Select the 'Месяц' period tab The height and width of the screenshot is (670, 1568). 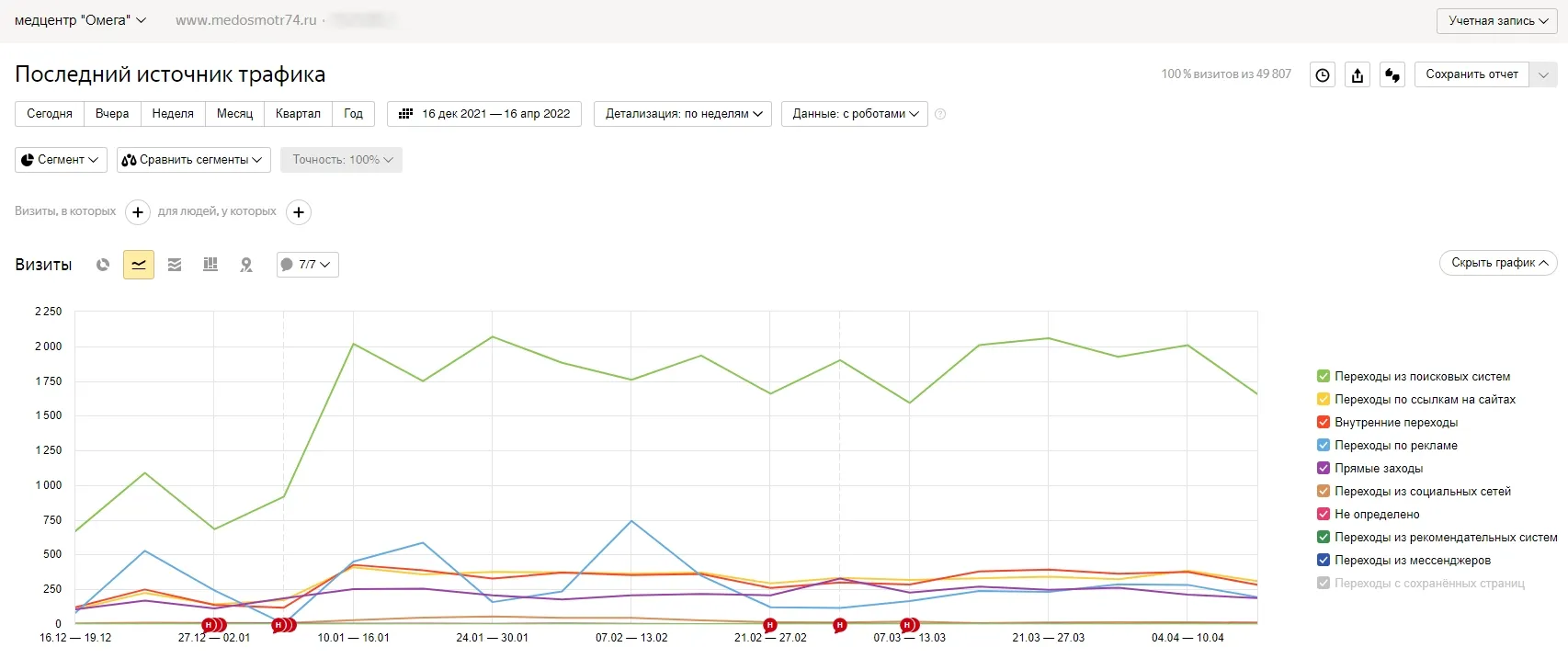[234, 114]
